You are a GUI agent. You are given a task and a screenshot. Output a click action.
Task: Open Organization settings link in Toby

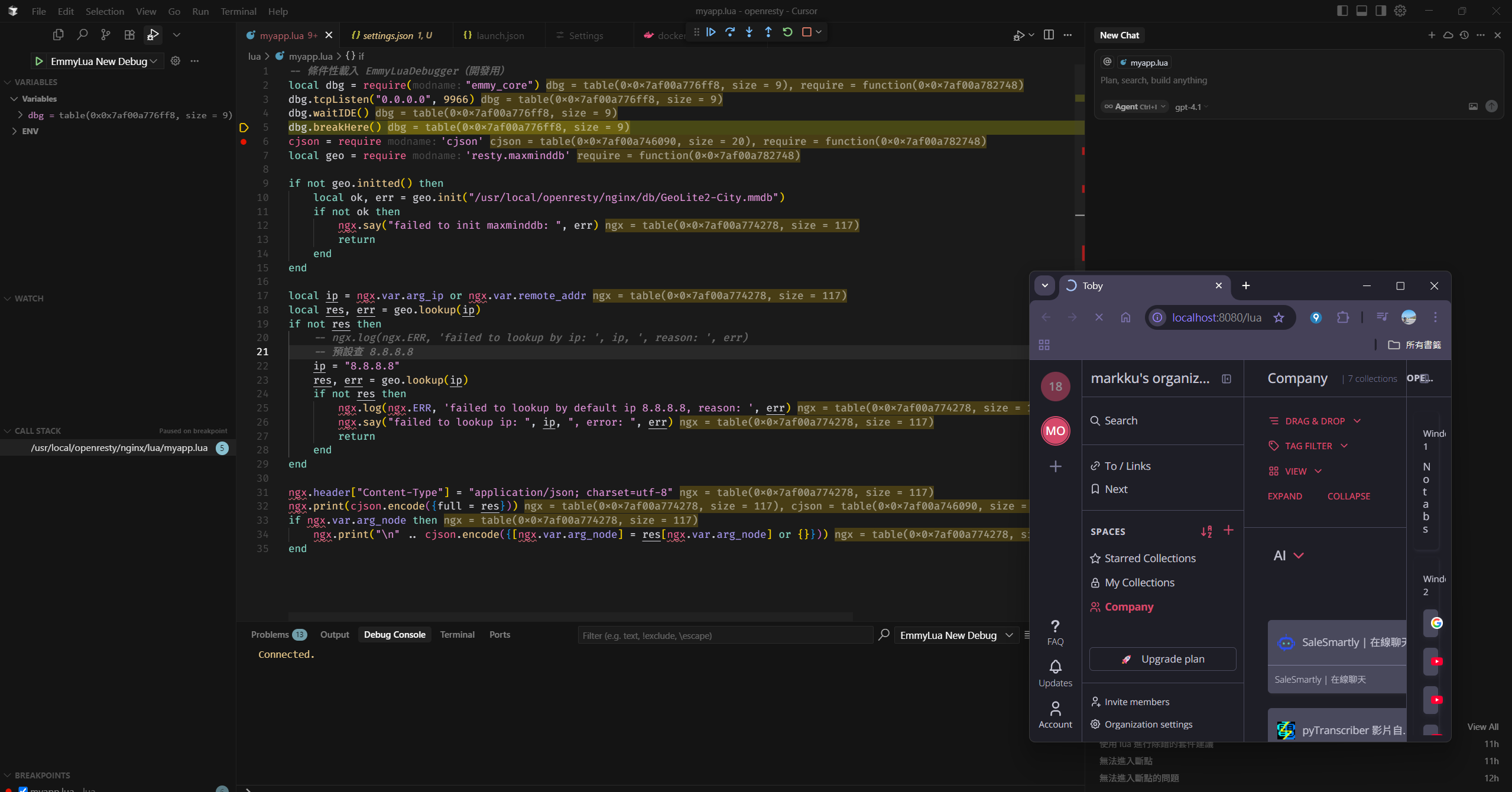[x=1148, y=725]
